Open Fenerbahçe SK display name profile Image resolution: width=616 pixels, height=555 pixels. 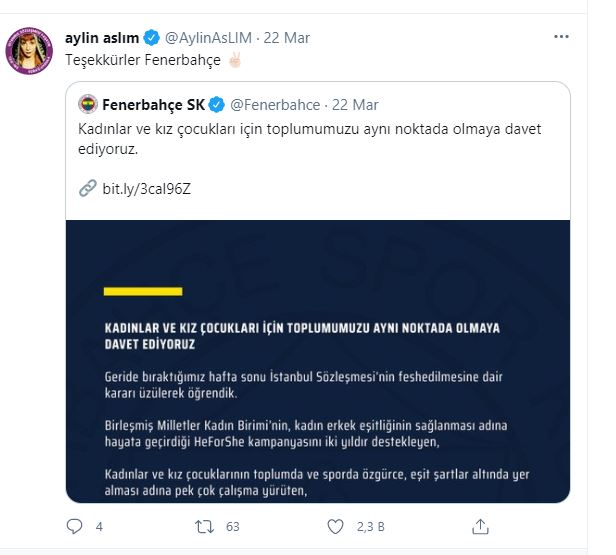pos(154,105)
